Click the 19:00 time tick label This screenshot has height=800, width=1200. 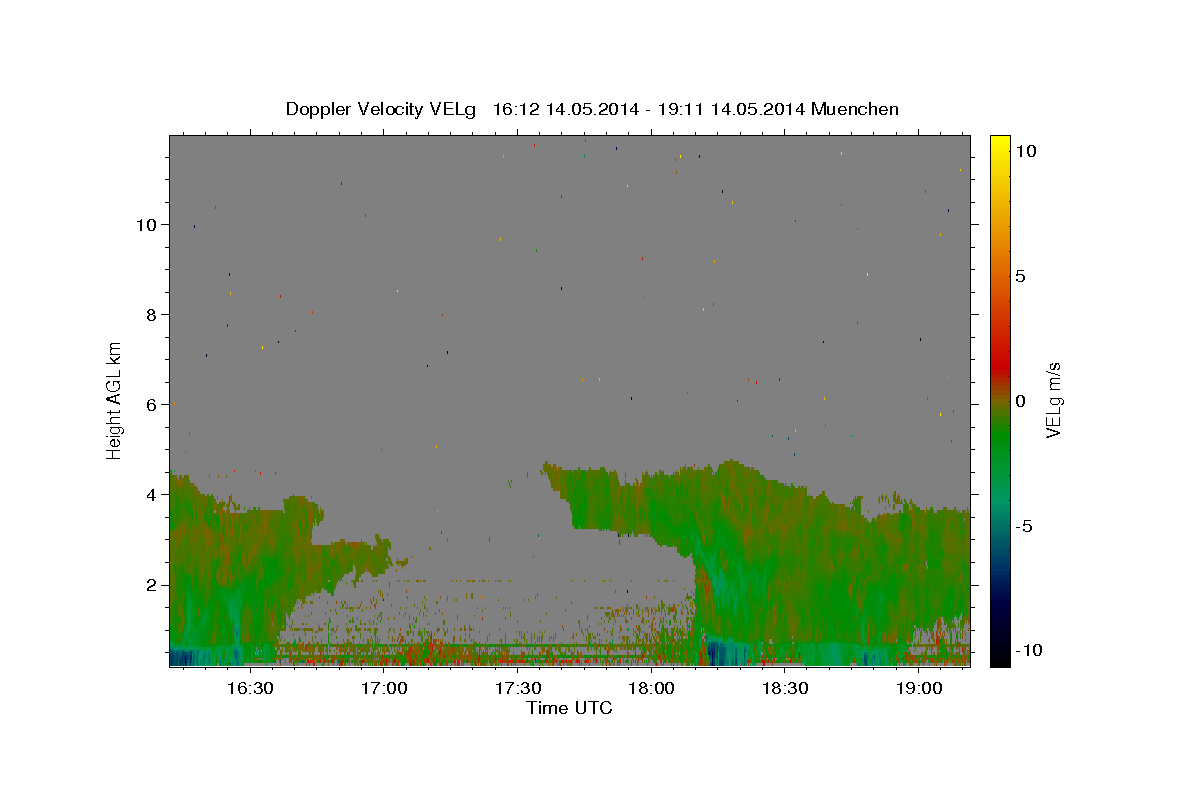920,689
